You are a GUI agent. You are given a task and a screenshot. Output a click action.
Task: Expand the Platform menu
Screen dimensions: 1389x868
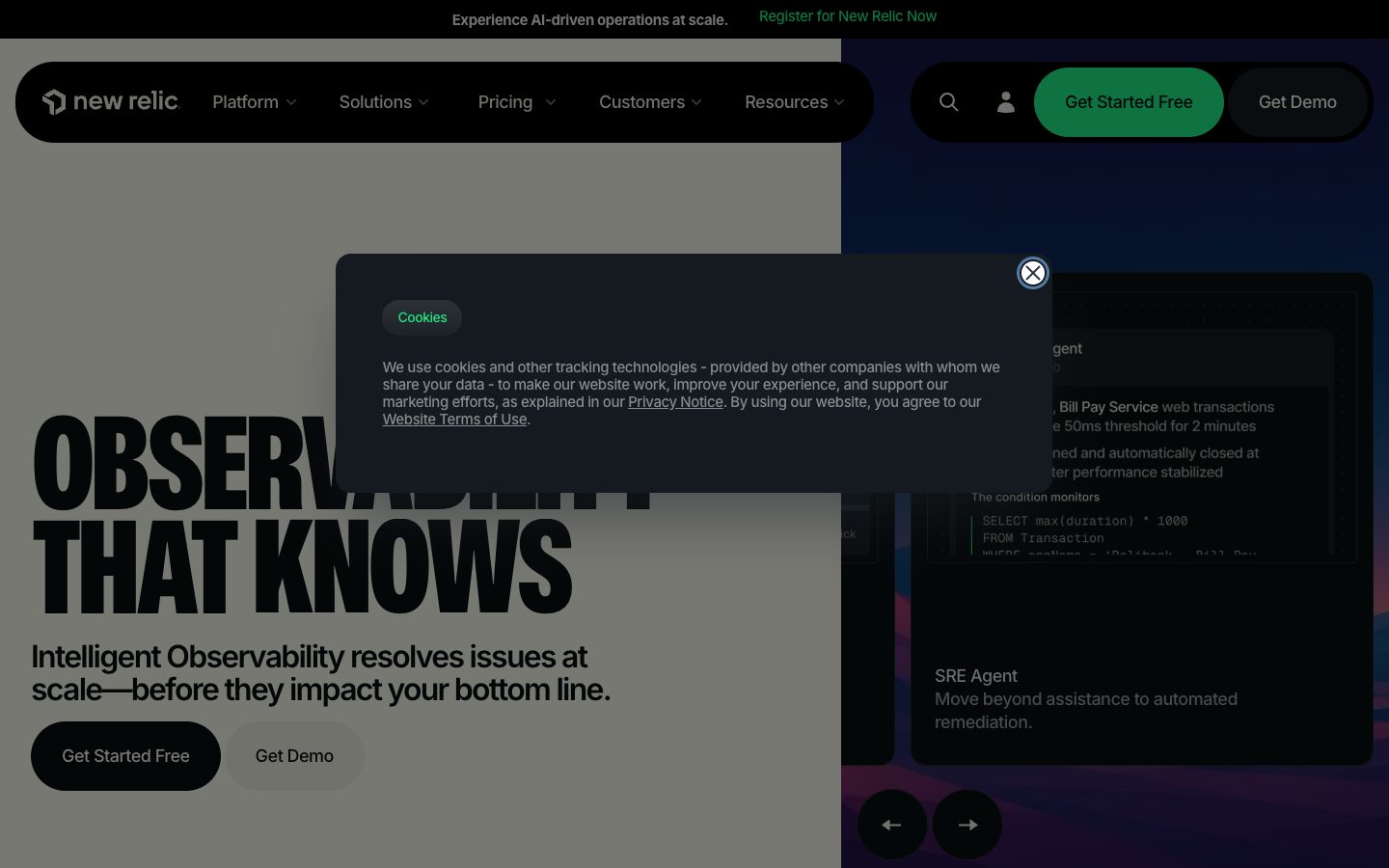(255, 102)
